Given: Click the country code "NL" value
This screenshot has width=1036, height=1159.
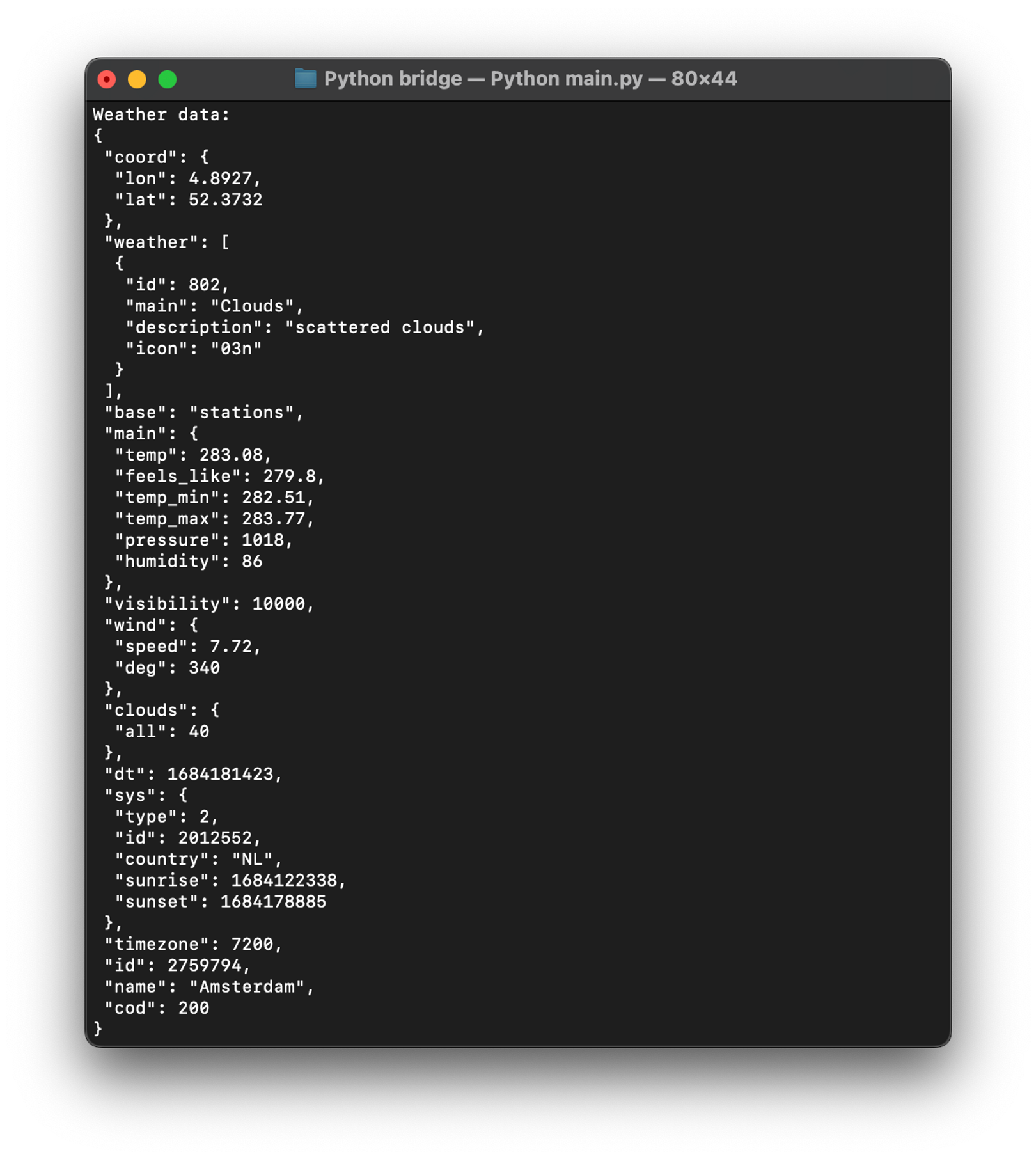Looking at the screenshot, I should [x=252, y=859].
